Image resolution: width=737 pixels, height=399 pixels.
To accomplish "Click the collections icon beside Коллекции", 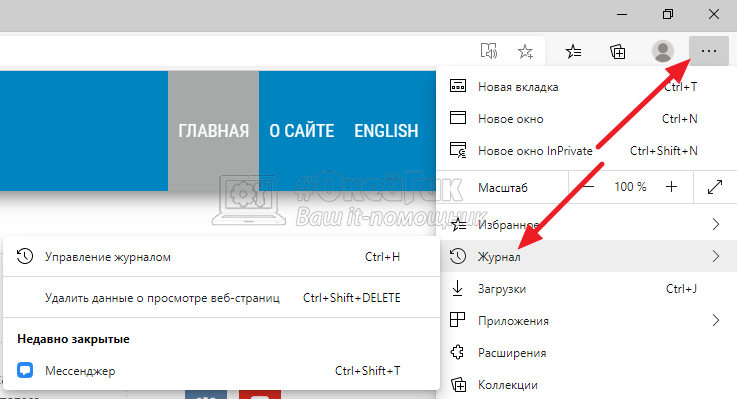I will 459,384.
